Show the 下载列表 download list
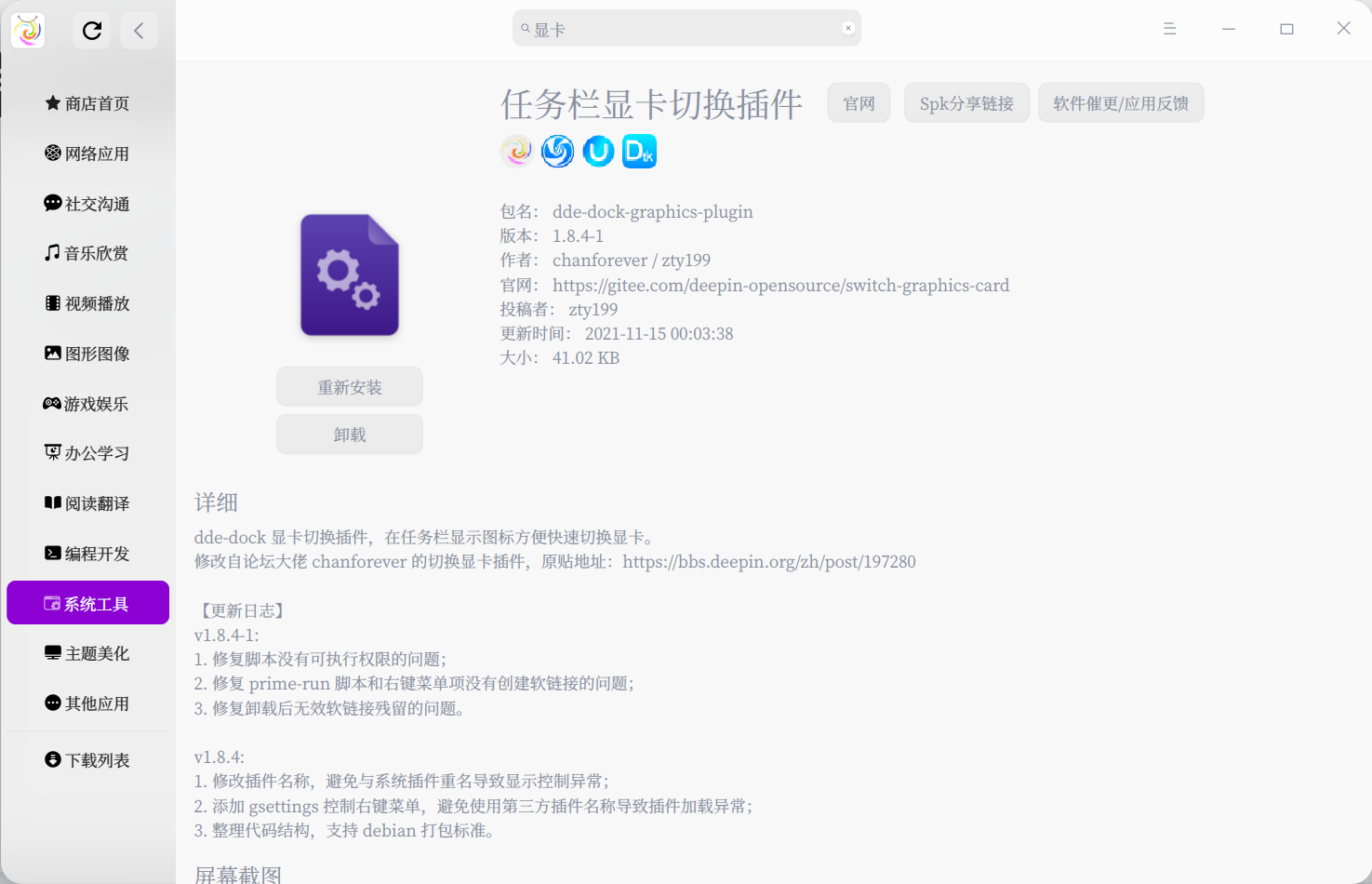1372x884 pixels. click(x=87, y=760)
